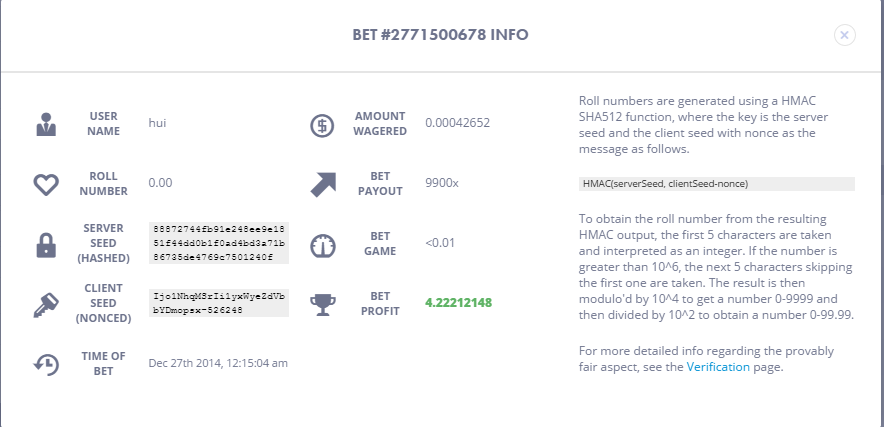This screenshot has height=427, width=884.
Task: Click the bet title heading
Action: [440, 35]
